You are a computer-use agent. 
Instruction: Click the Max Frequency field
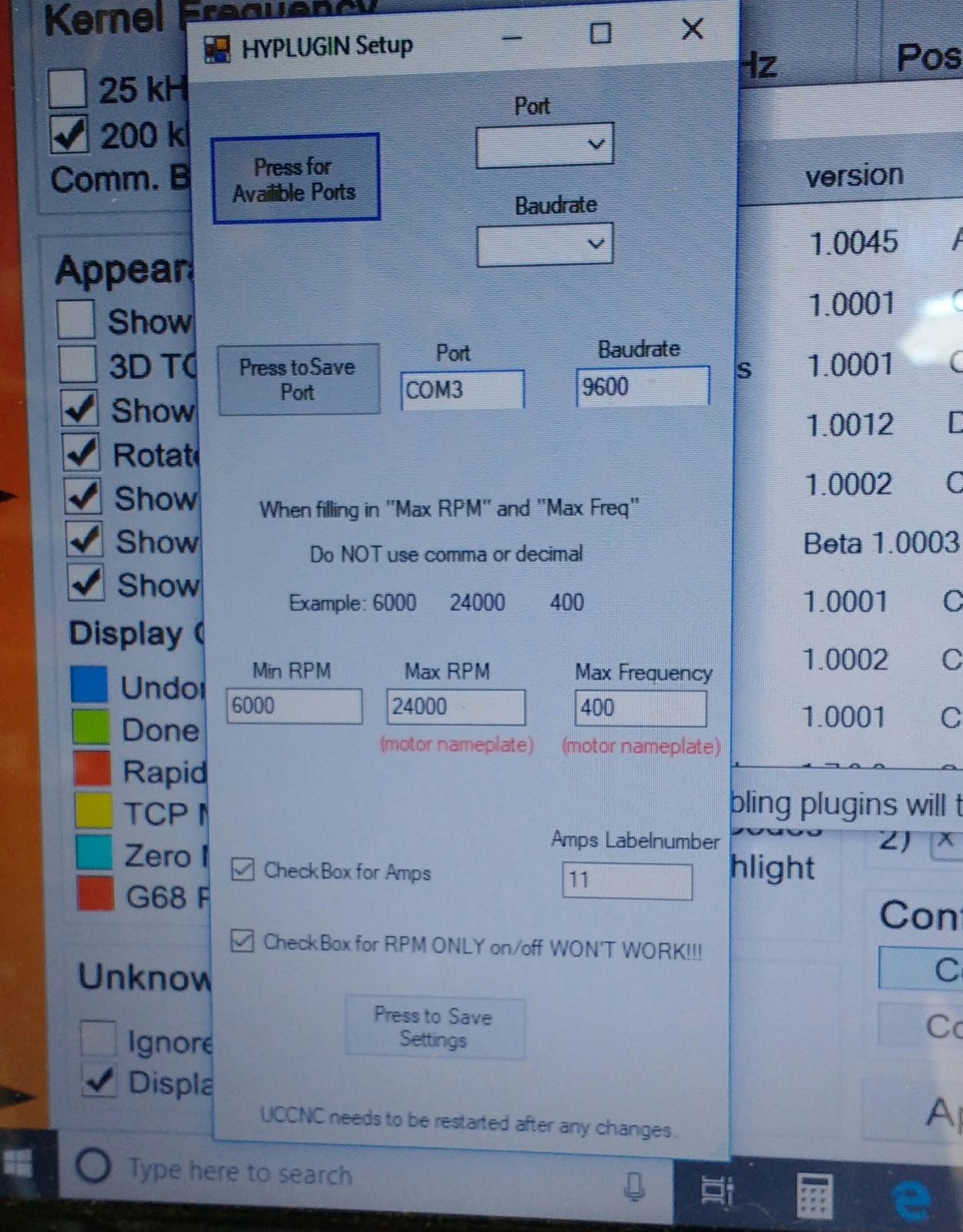(640, 707)
